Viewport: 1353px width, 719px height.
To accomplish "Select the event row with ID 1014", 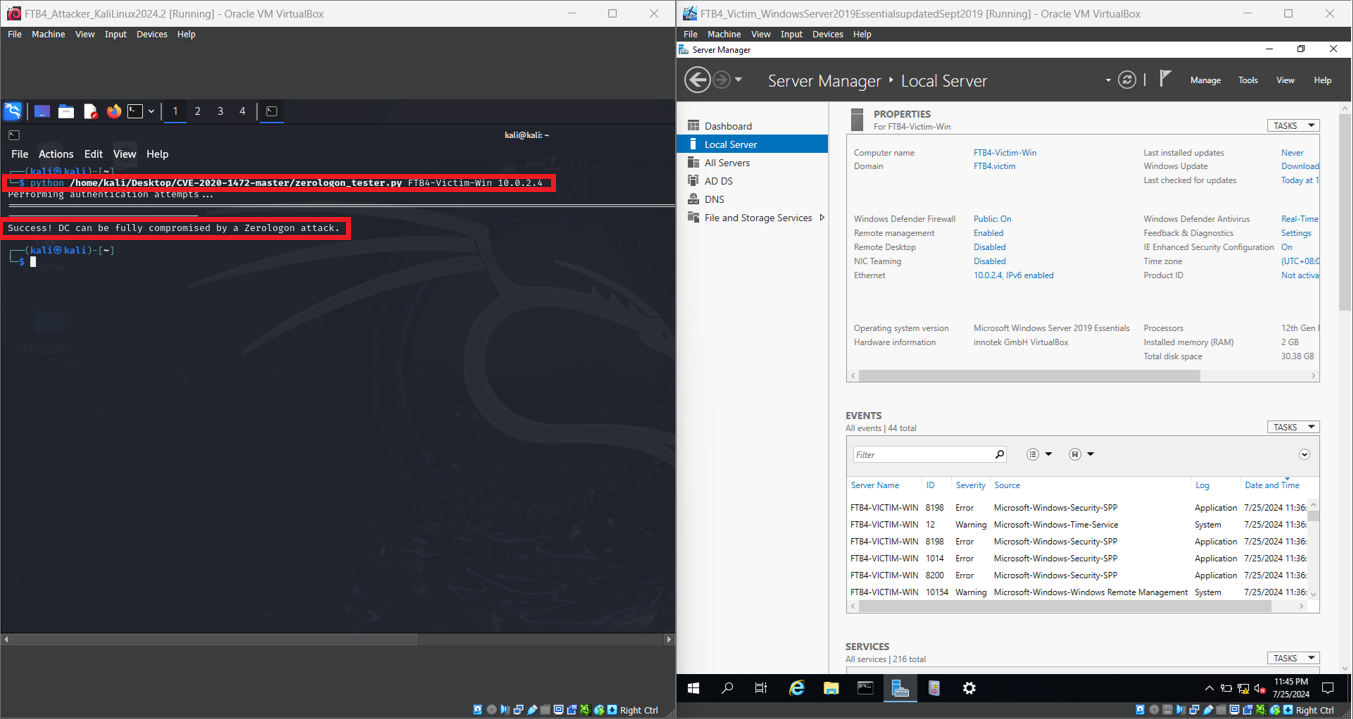I will [1078, 558].
